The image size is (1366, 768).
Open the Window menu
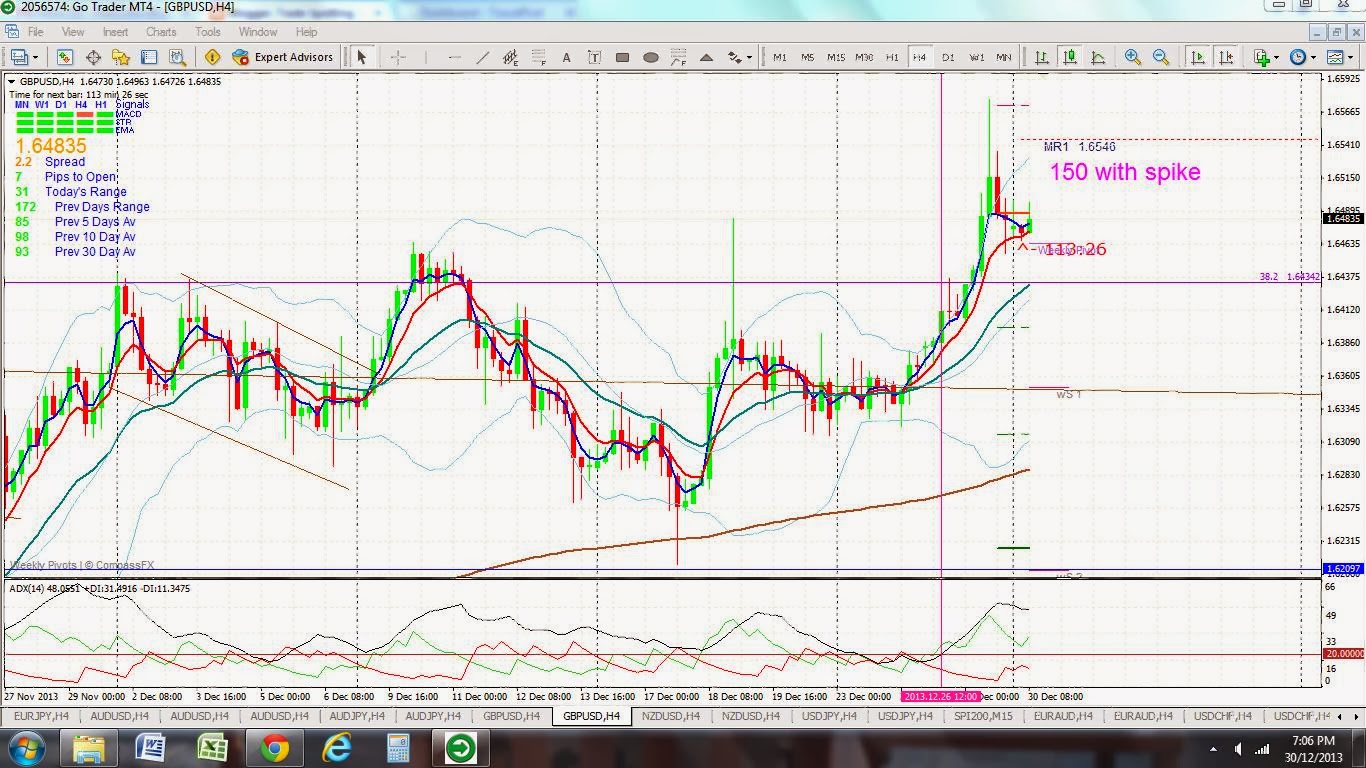click(258, 32)
